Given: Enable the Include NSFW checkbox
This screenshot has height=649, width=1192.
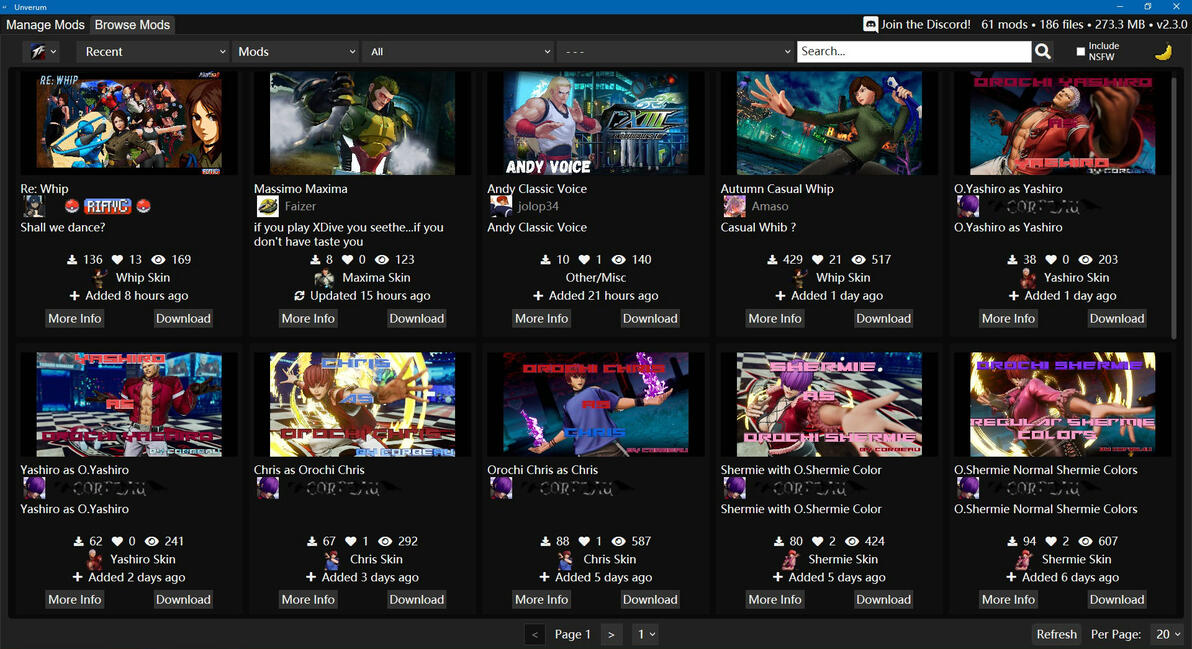Looking at the screenshot, I should (x=1080, y=52).
